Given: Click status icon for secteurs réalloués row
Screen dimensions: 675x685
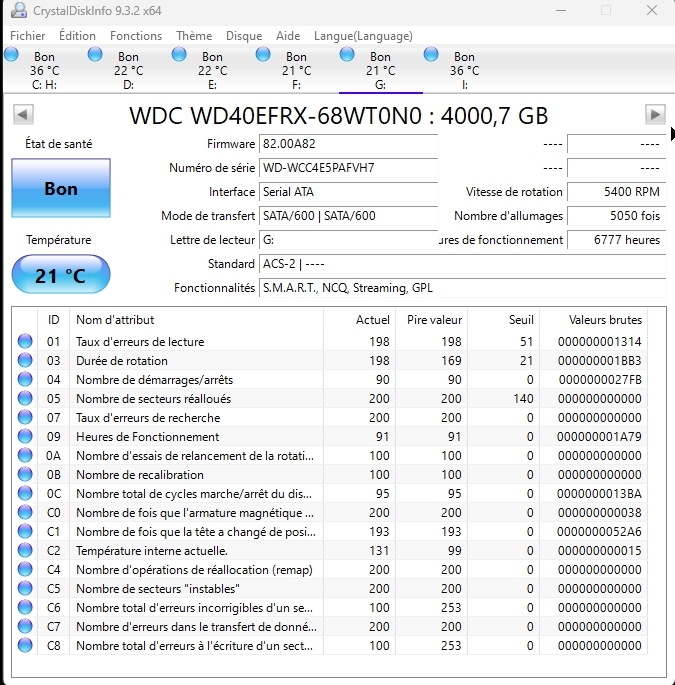Looking at the screenshot, I should point(25,398).
